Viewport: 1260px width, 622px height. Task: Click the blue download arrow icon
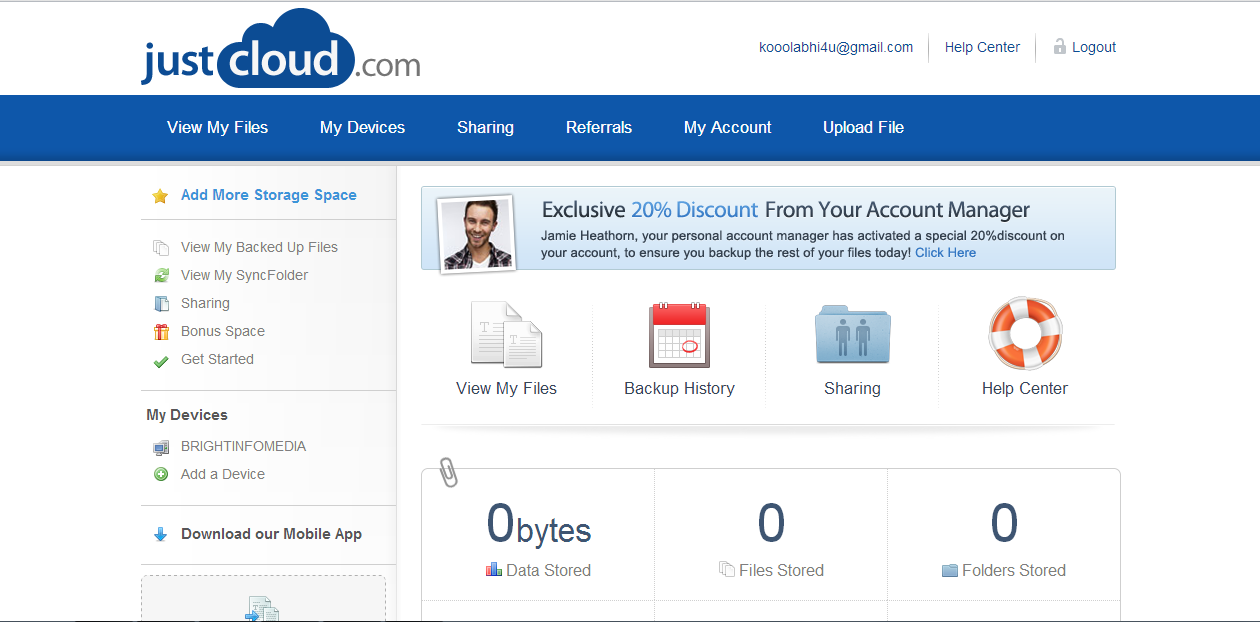click(160, 534)
